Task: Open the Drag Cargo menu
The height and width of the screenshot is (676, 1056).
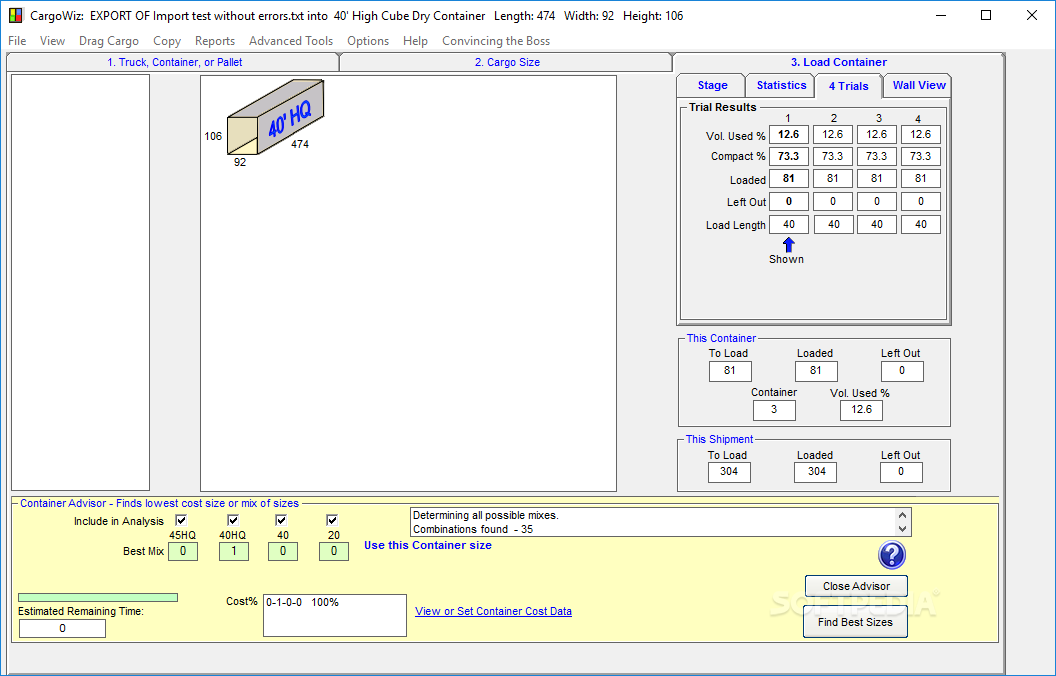Action: (108, 41)
